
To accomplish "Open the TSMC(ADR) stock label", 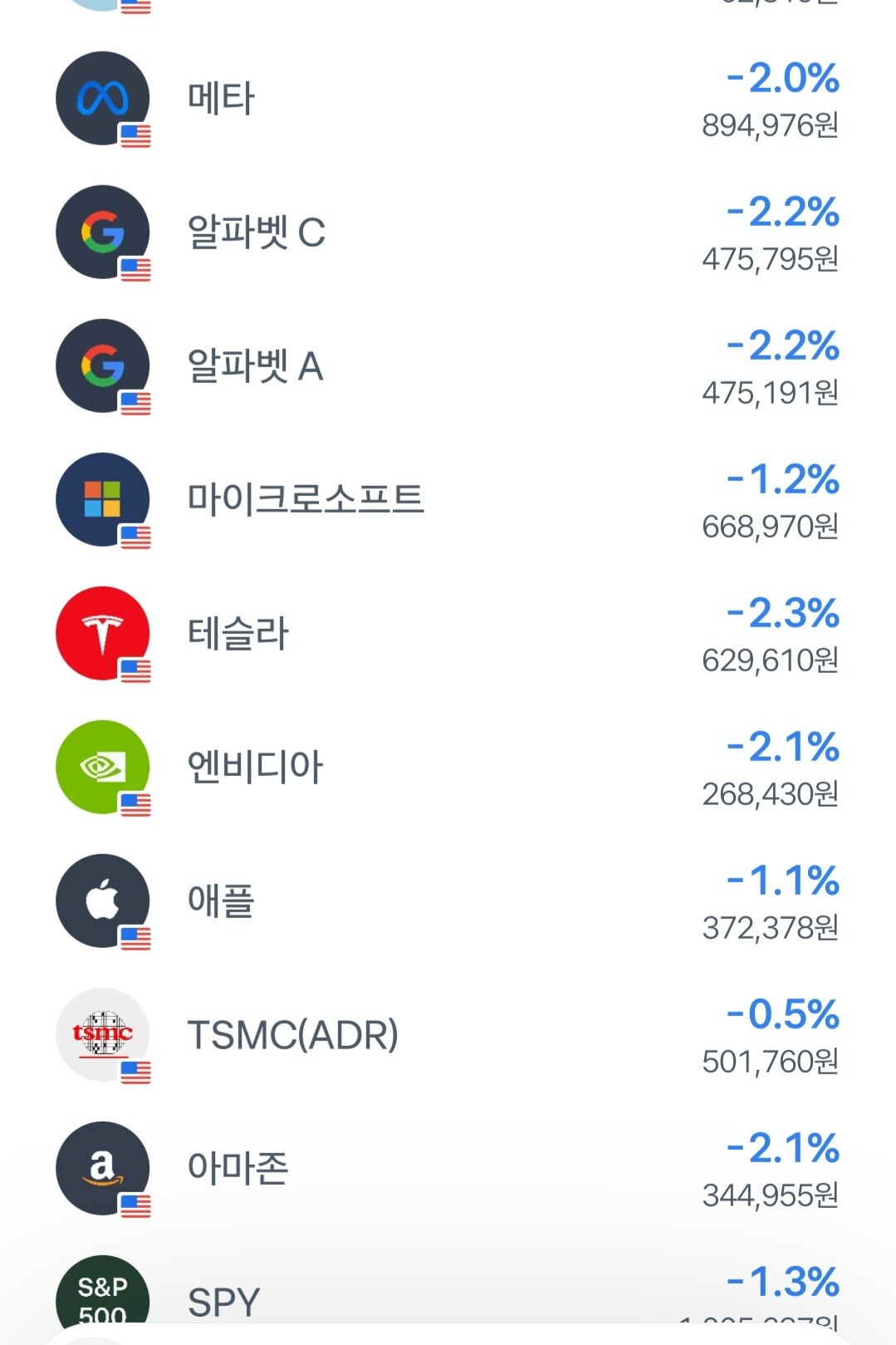I will tap(293, 1035).
